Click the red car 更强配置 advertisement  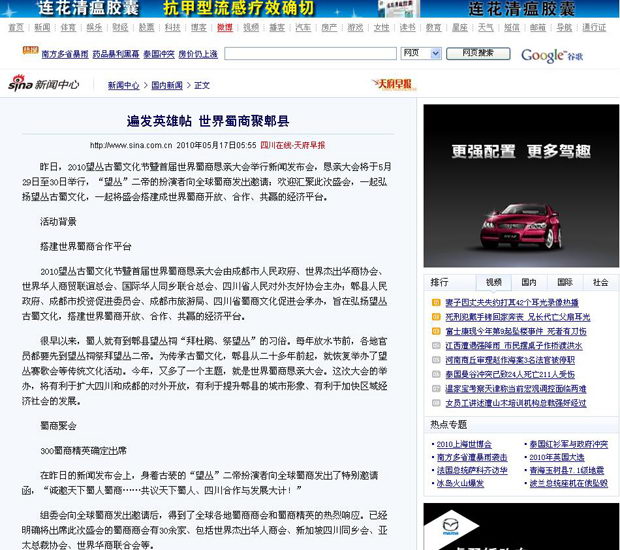(x=521, y=185)
